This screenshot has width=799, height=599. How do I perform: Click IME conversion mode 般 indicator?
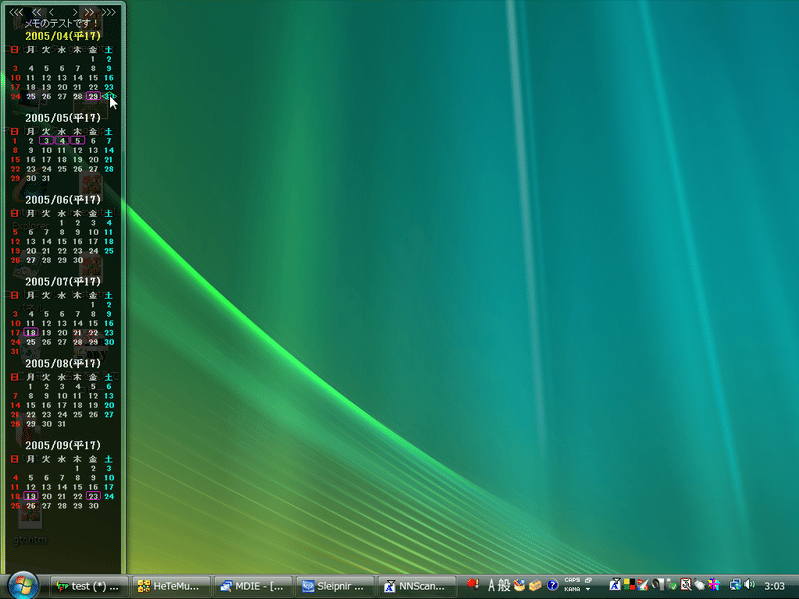tap(504, 585)
